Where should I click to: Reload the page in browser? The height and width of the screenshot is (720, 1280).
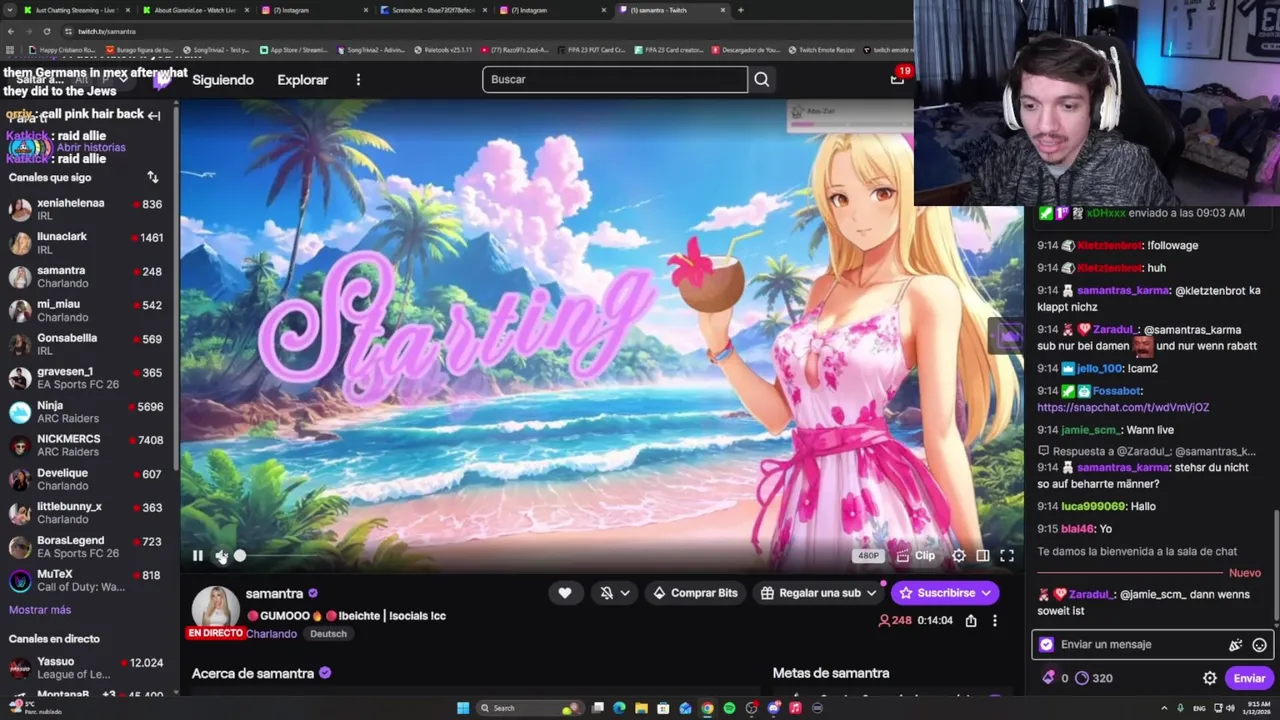tap(46, 31)
